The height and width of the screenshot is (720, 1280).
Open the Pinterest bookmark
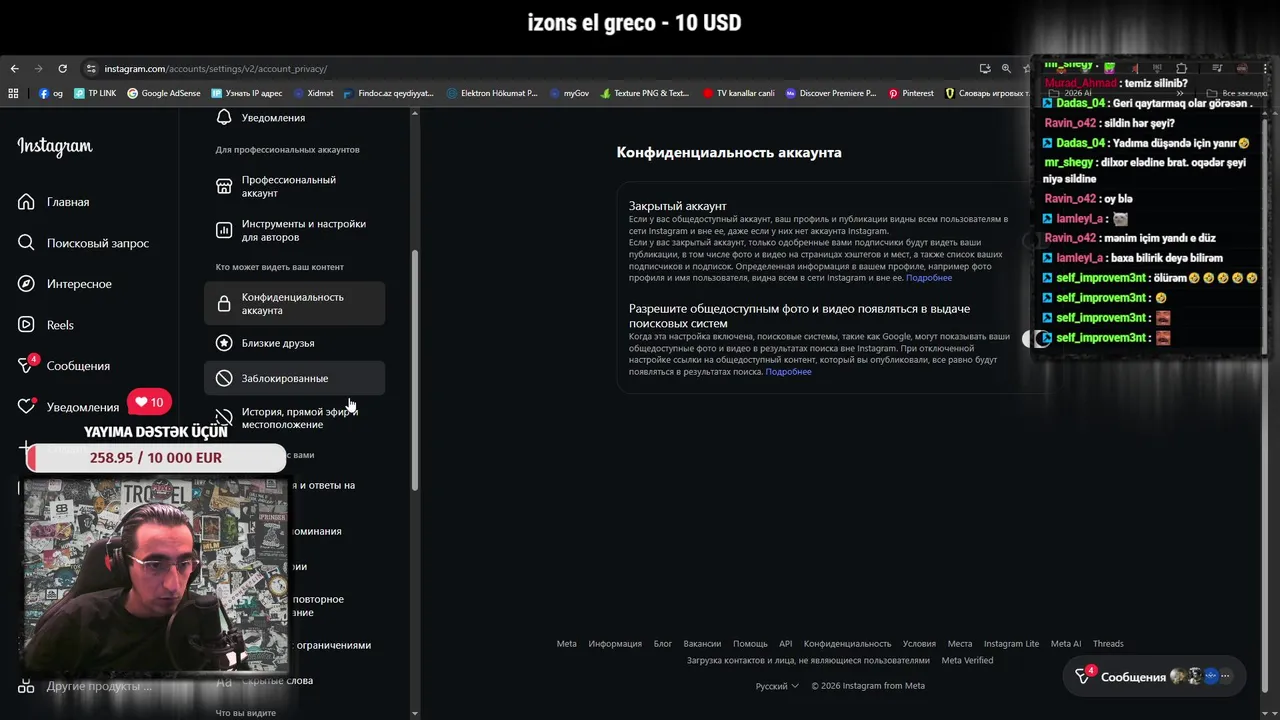click(911, 93)
